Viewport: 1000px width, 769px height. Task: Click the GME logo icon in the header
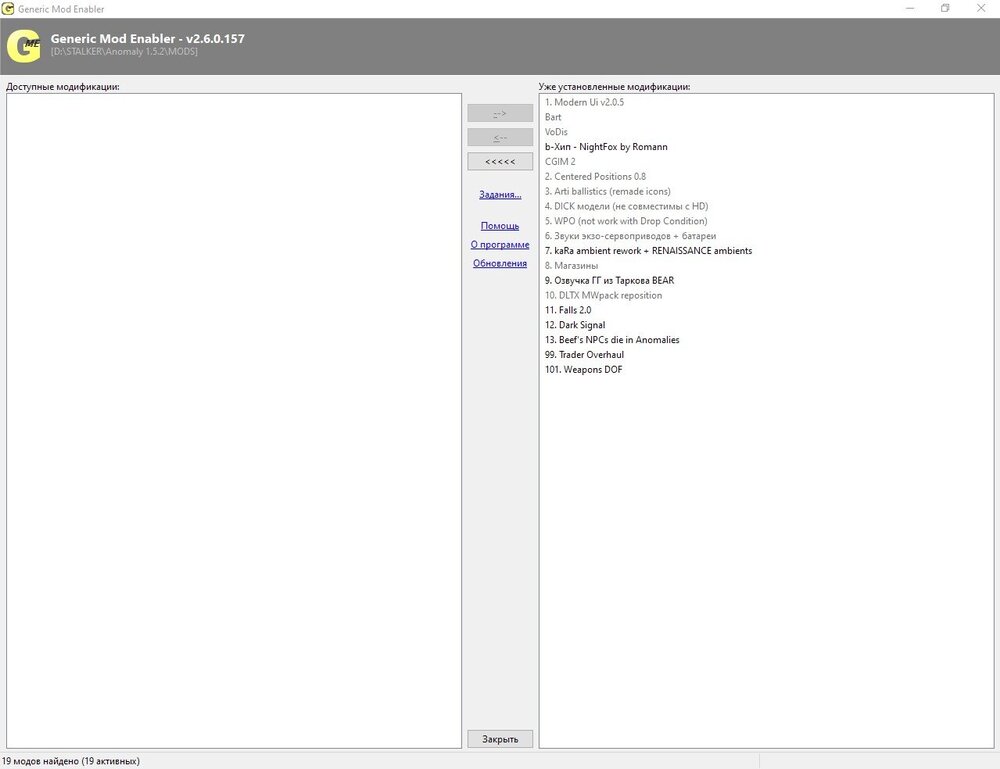pos(24,44)
